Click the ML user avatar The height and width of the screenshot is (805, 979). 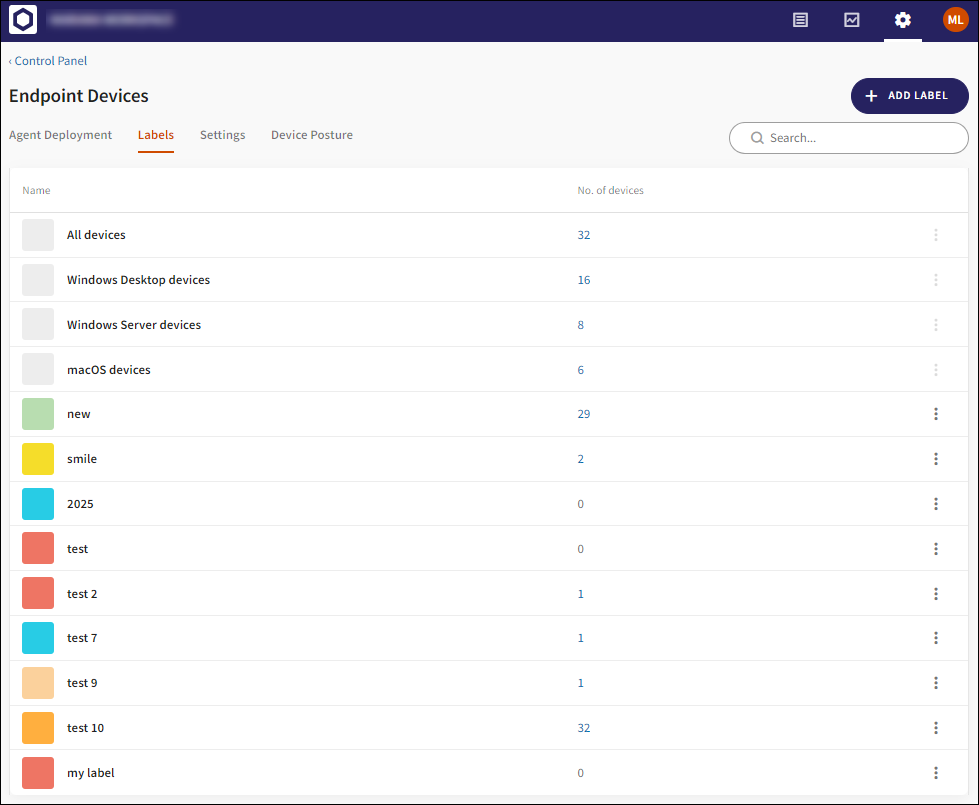click(955, 20)
